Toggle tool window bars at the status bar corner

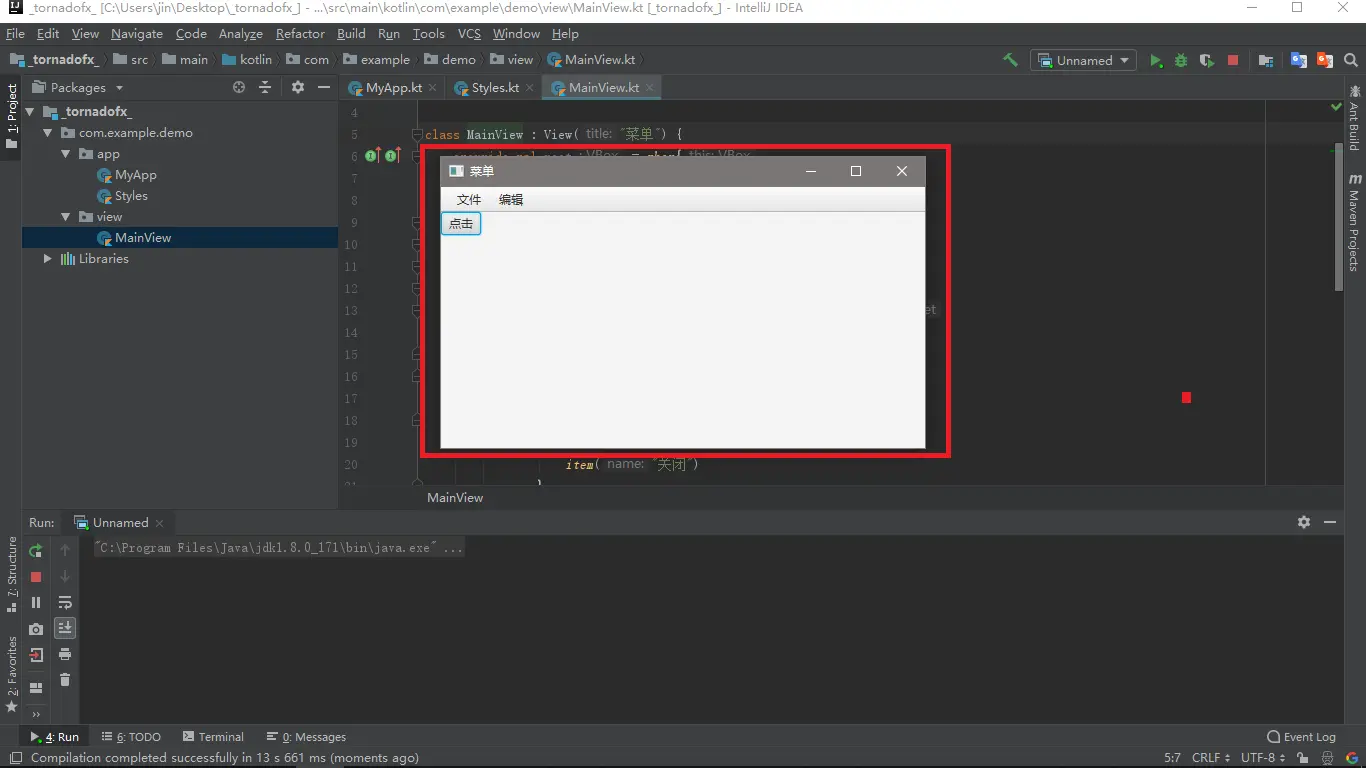coord(15,758)
